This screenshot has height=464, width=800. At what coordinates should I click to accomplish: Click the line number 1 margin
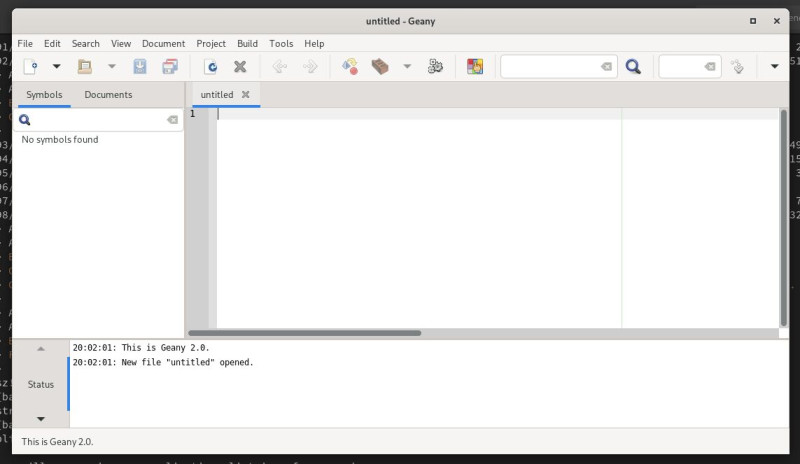click(x=192, y=114)
